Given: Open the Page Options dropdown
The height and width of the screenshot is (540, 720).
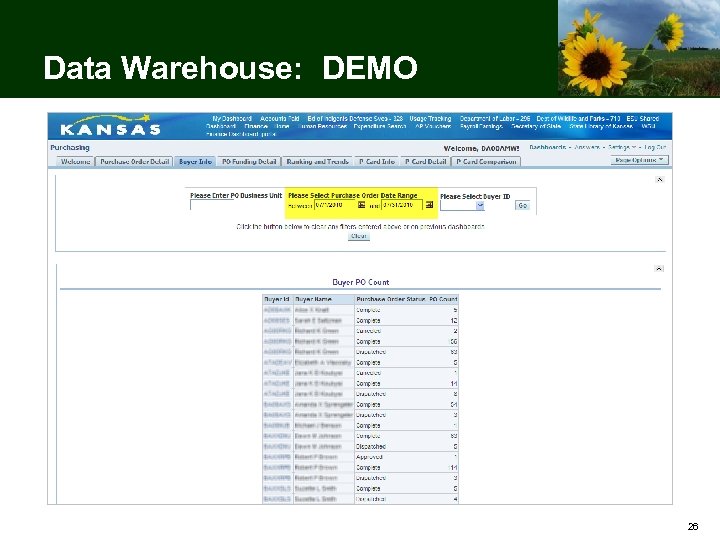Looking at the screenshot, I should (x=639, y=160).
